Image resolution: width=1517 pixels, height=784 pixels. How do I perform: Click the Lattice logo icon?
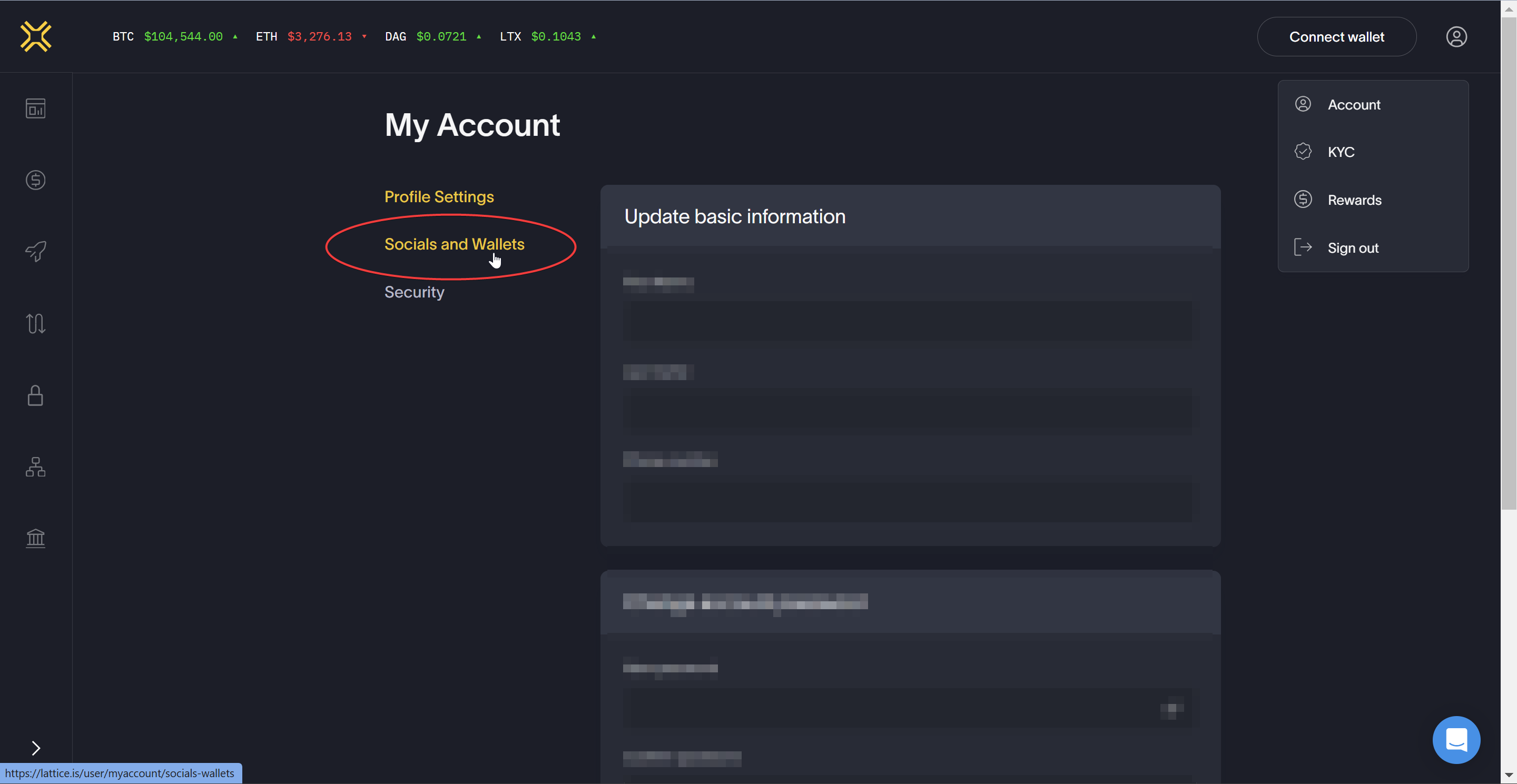coord(36,36)
